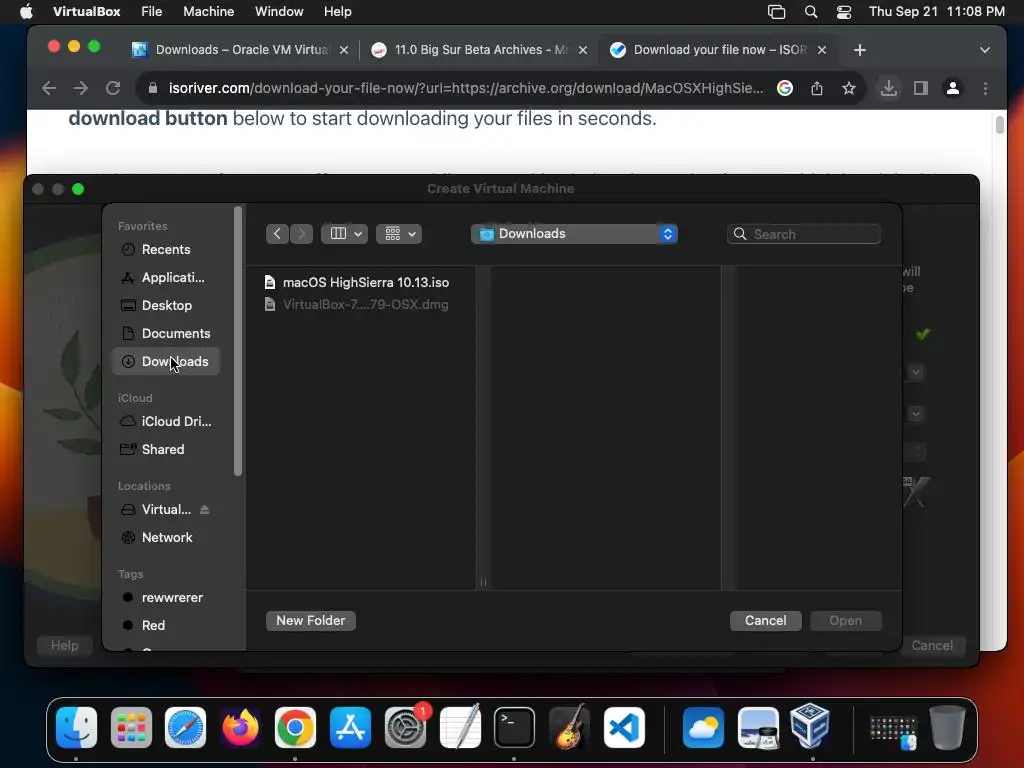Open Chrome downloads tray icon

tap(888, 88)
